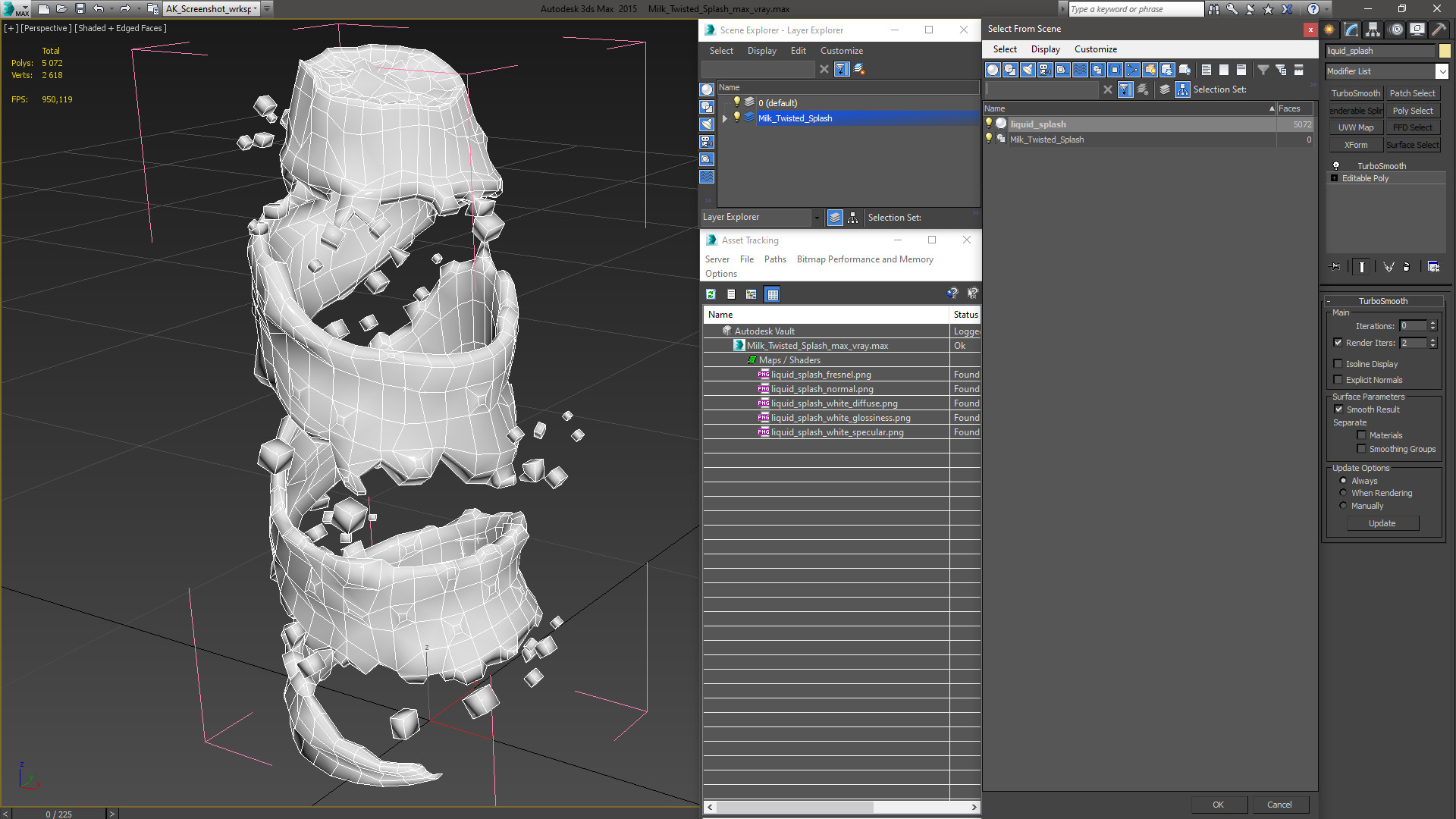
Task: Click the Refresh icon in Asset Tracking
Action: tap(711, 294)
